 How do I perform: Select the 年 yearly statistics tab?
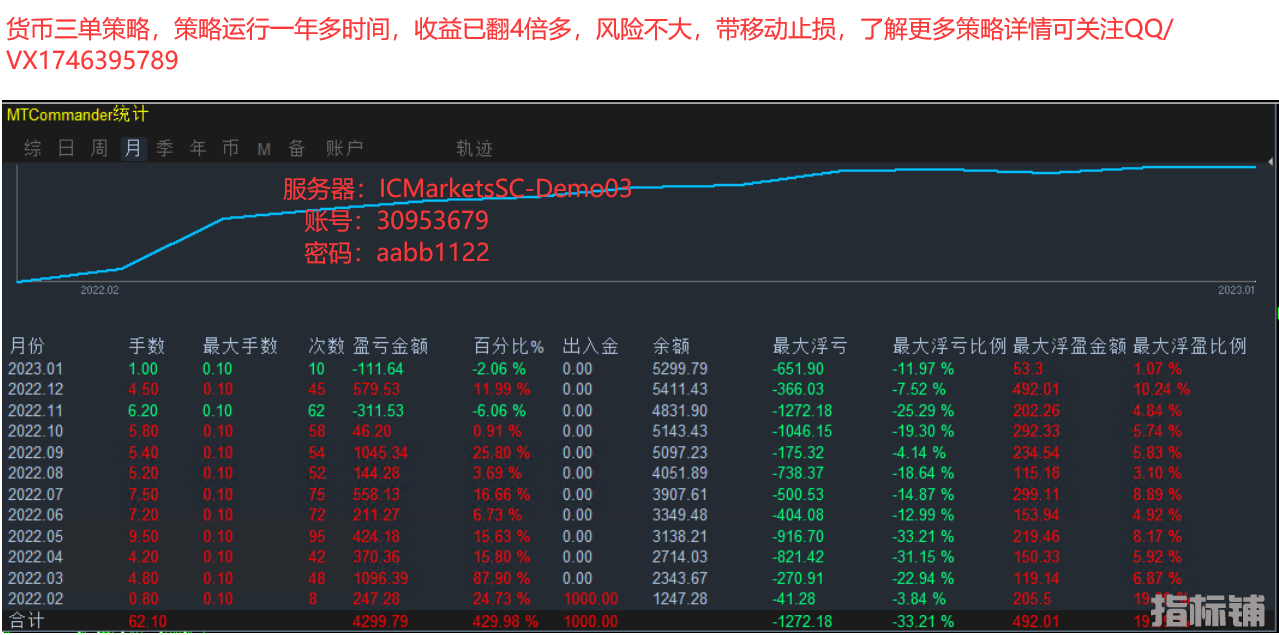coord(198,149)
